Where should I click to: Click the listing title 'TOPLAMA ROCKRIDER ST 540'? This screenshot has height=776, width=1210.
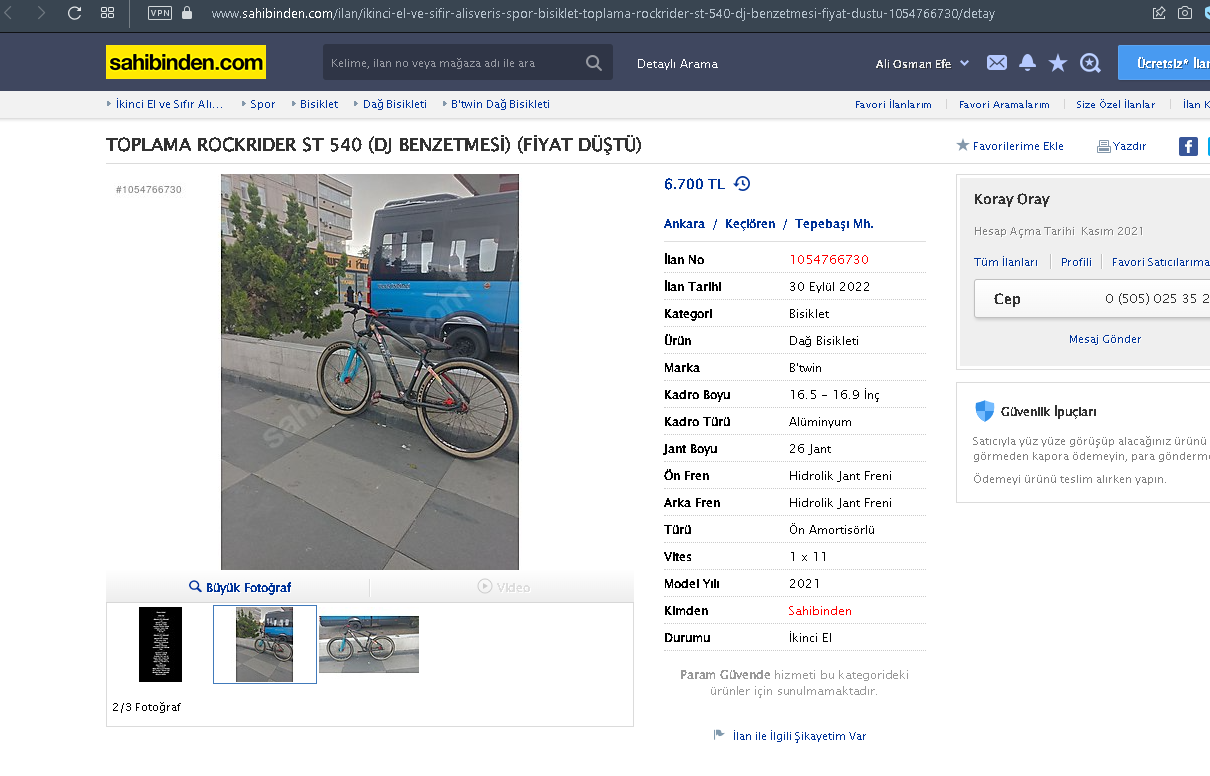[x=374, y=145]
